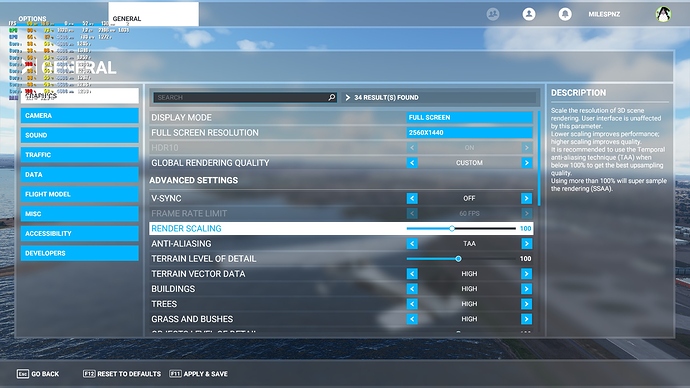Open the Display Mode Full Screen dropdown
This screenshot has height=388, width=690.
[469, 117]
